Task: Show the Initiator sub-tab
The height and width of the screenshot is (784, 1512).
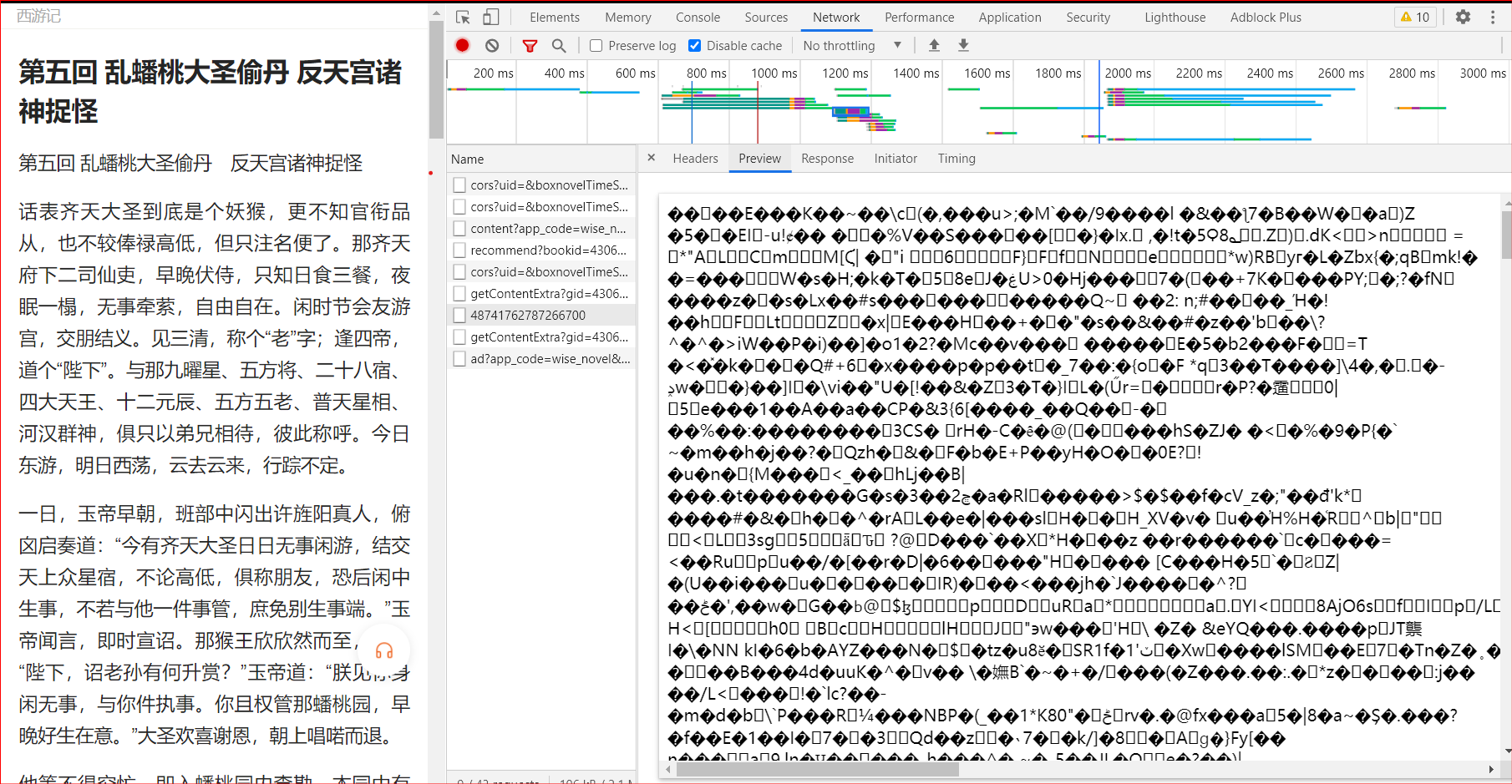Action: click(896, 159)
